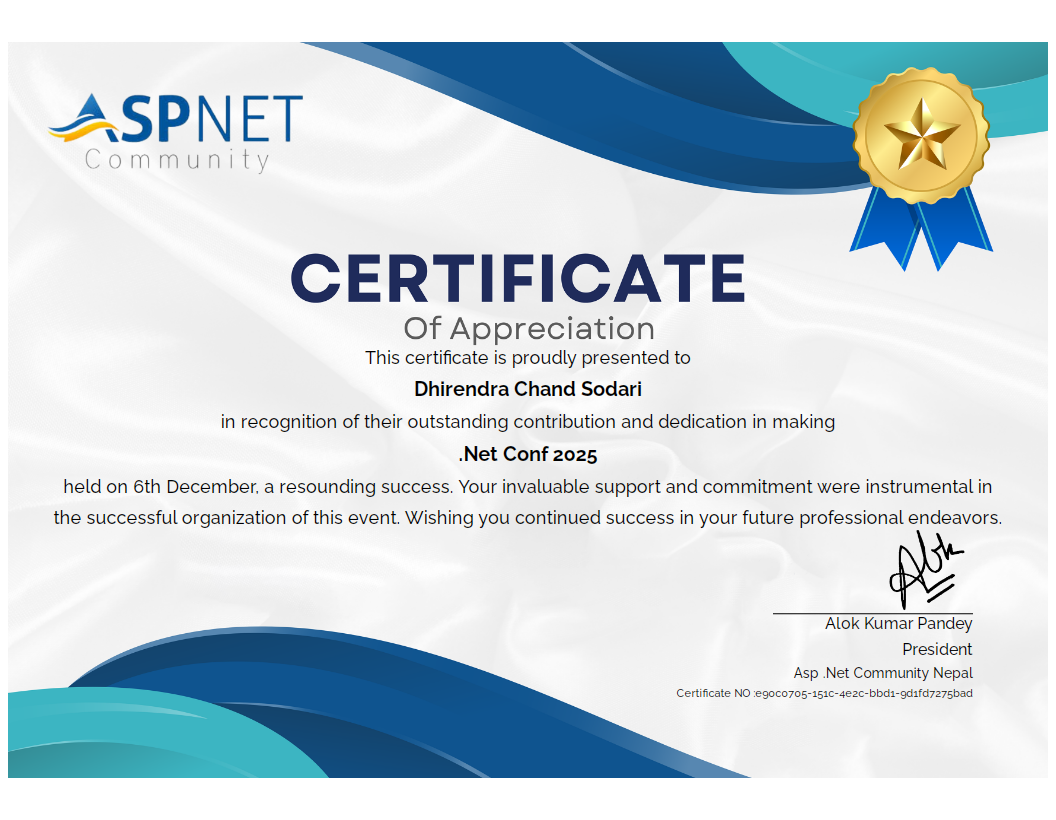Click the in recognition of contribution line
Viewport: 1056px width, 820px height.
pyautogui.click(x=528, y=422)
